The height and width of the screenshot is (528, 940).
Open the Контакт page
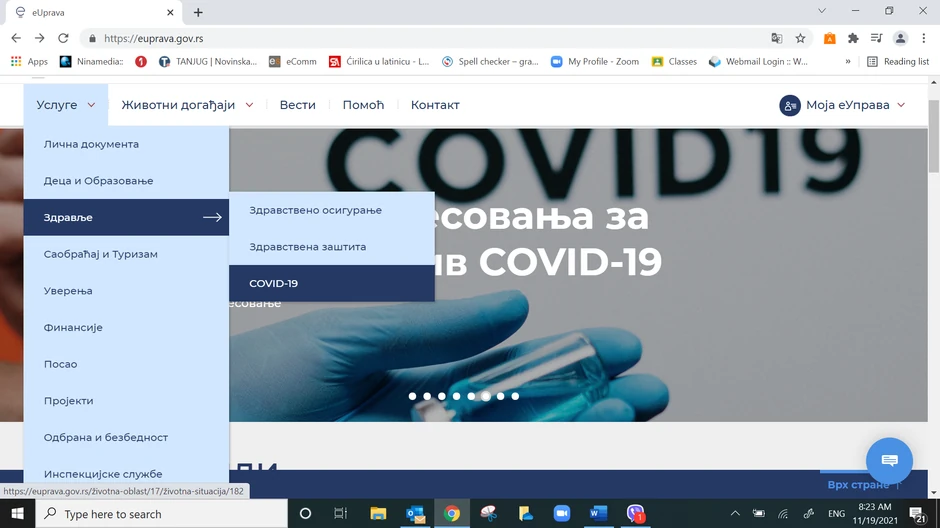[435, 105]
